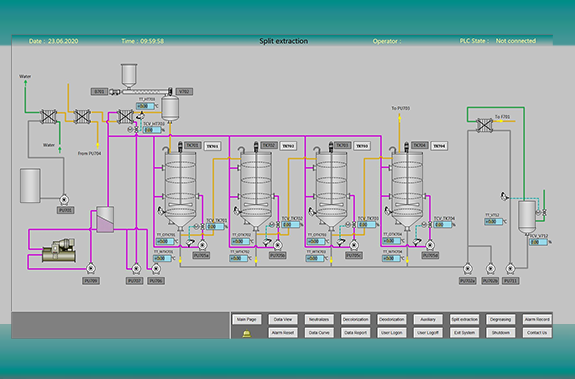Click the white TK703 tank button
Image resolution: width=575 pixels, height=379 pixels.
pos(362,146)
